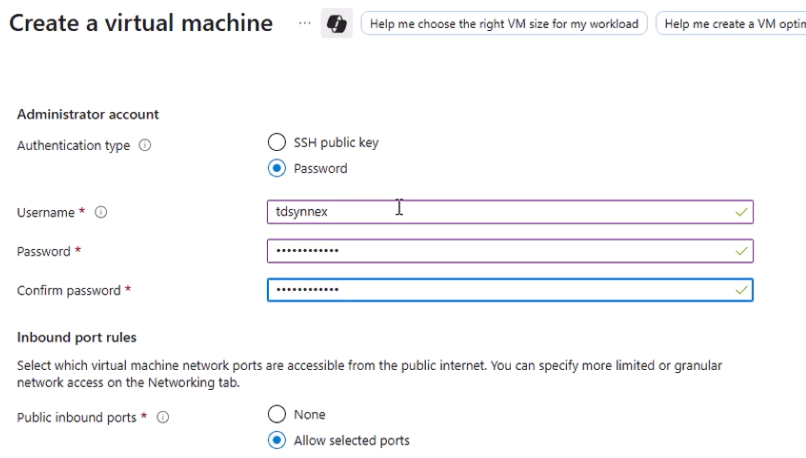Show info tooltip beside Username label

101,212
